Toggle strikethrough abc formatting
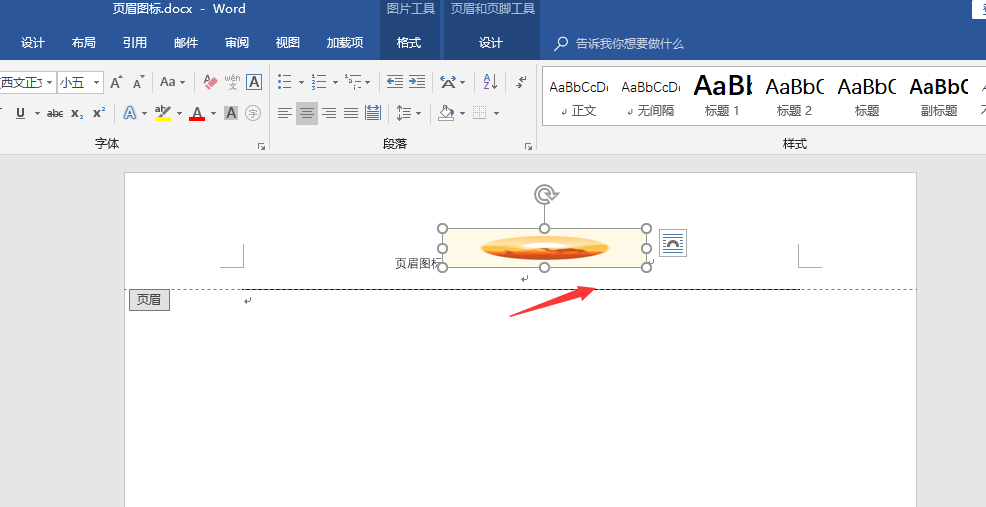This screenshot has width=986, height=507. (x=55, y=113)
